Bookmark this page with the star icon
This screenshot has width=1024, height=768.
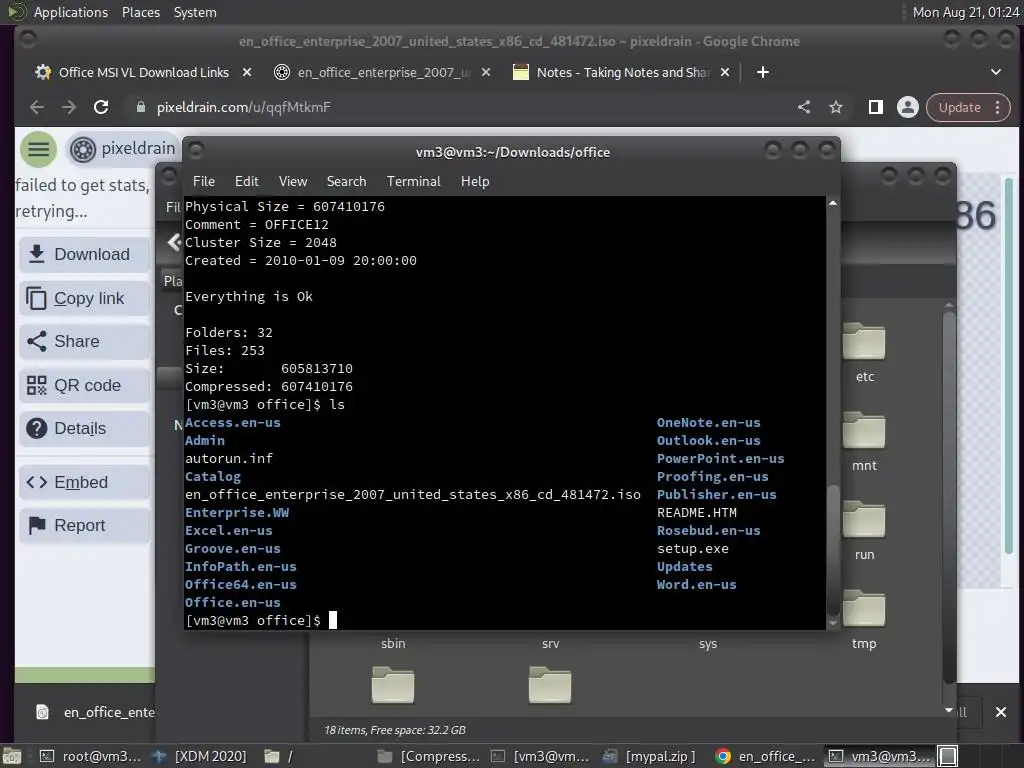[x=836, y=107]
